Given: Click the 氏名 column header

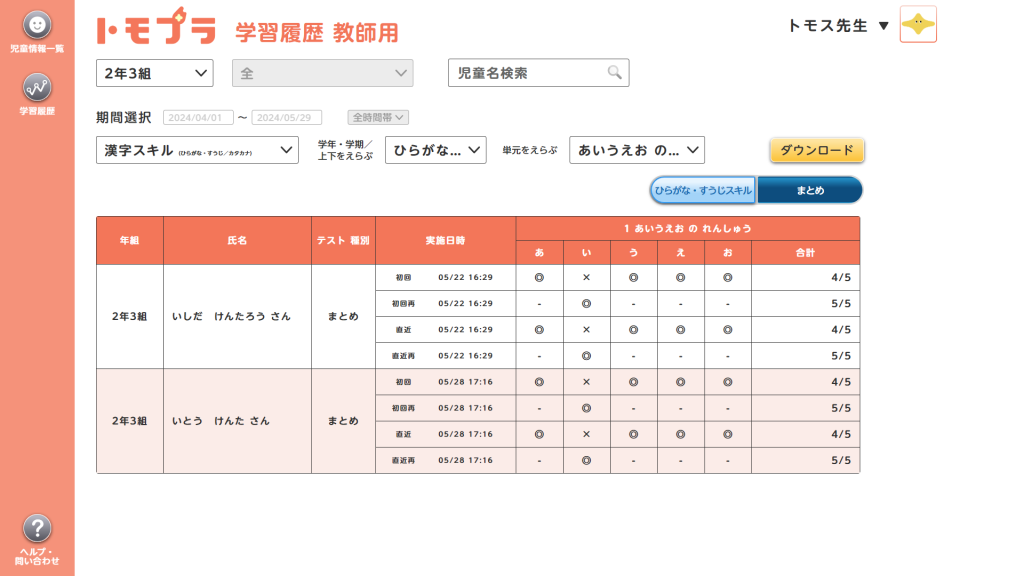Looking at the screenshot, I should (x=237, y=240).
